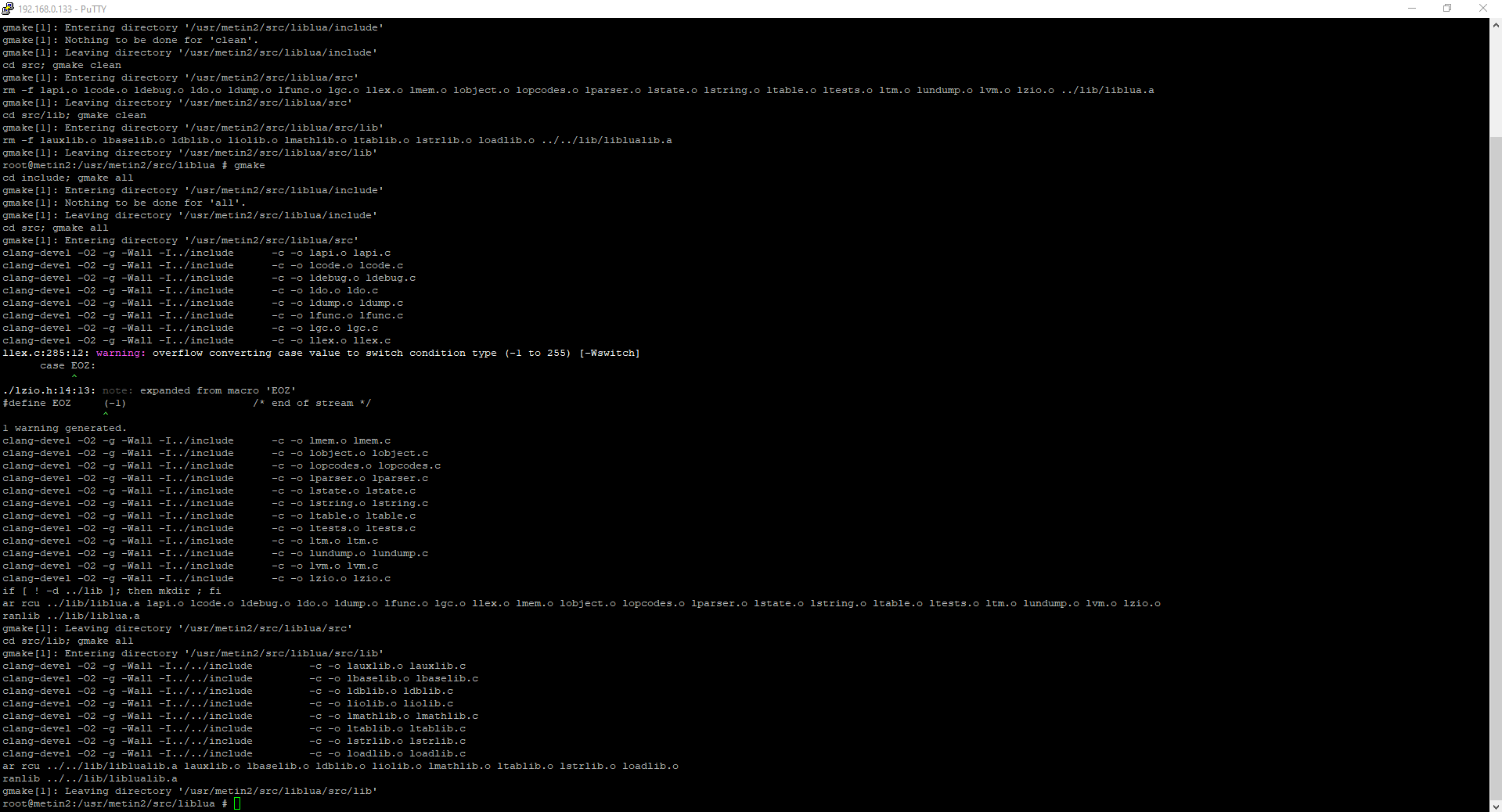1502x812 pixels.
Task: Restore down the PuTTY window
Action: 1447,9
